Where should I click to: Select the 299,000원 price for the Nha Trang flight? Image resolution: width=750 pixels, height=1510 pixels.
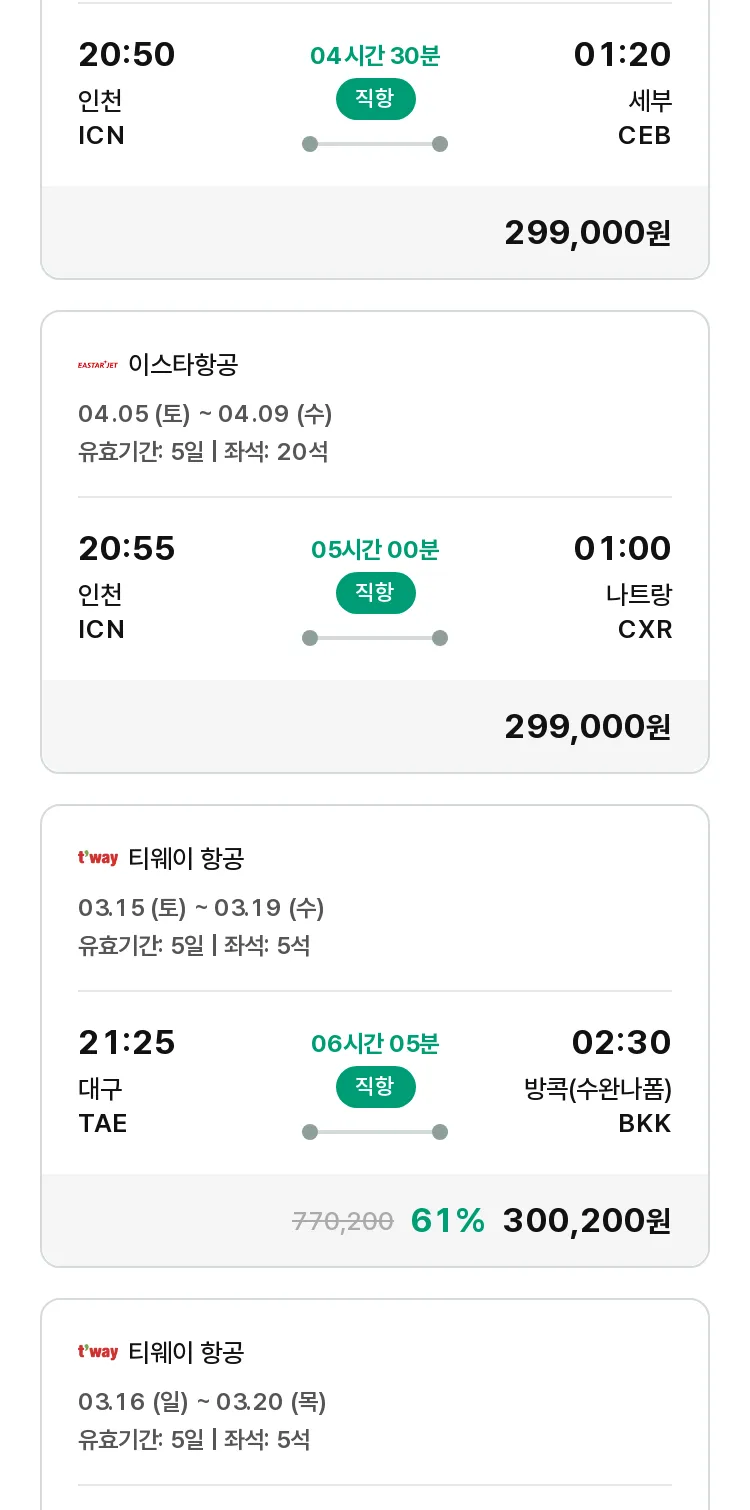pyautogui.click(x=587, y=727)
